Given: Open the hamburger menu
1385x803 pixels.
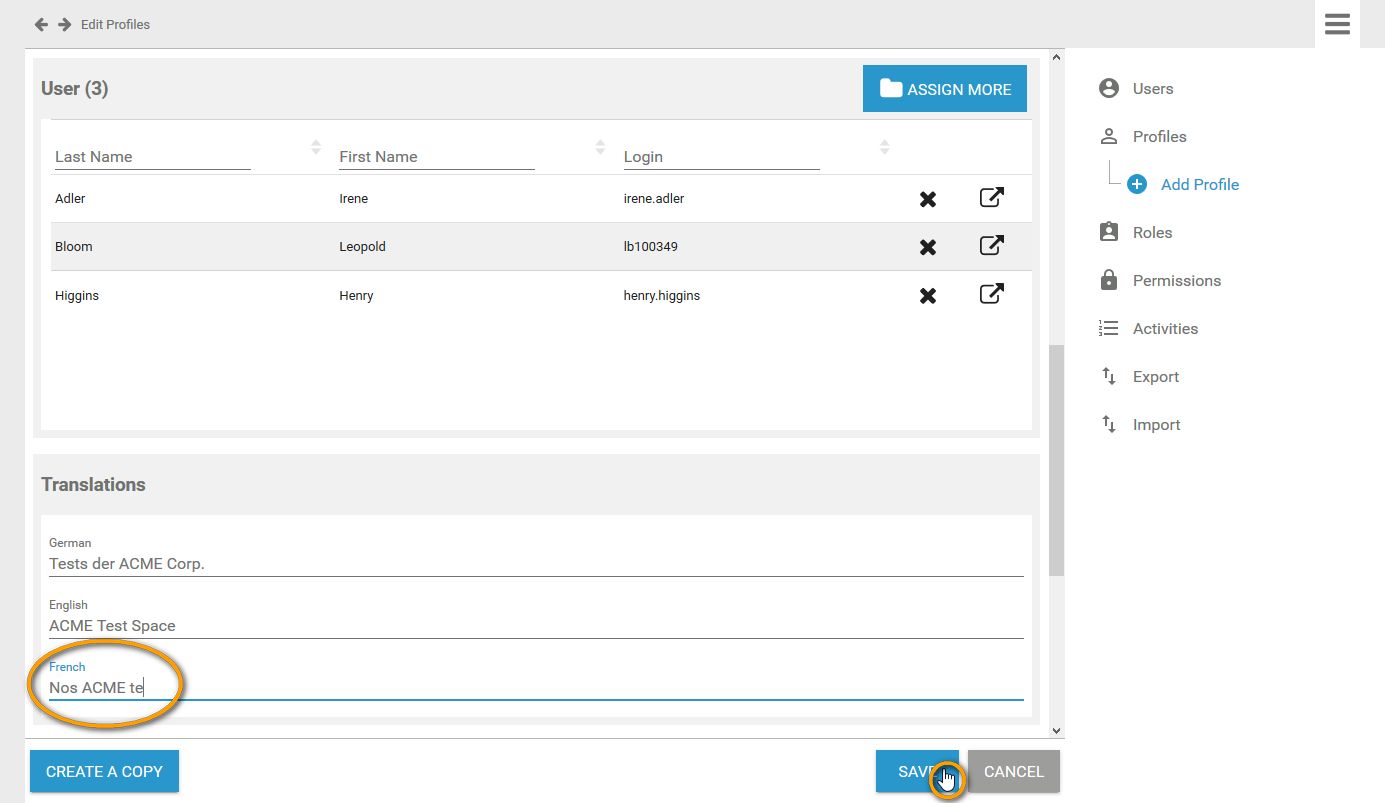Looking at the screenshot, I should [x=1337, y=24].
